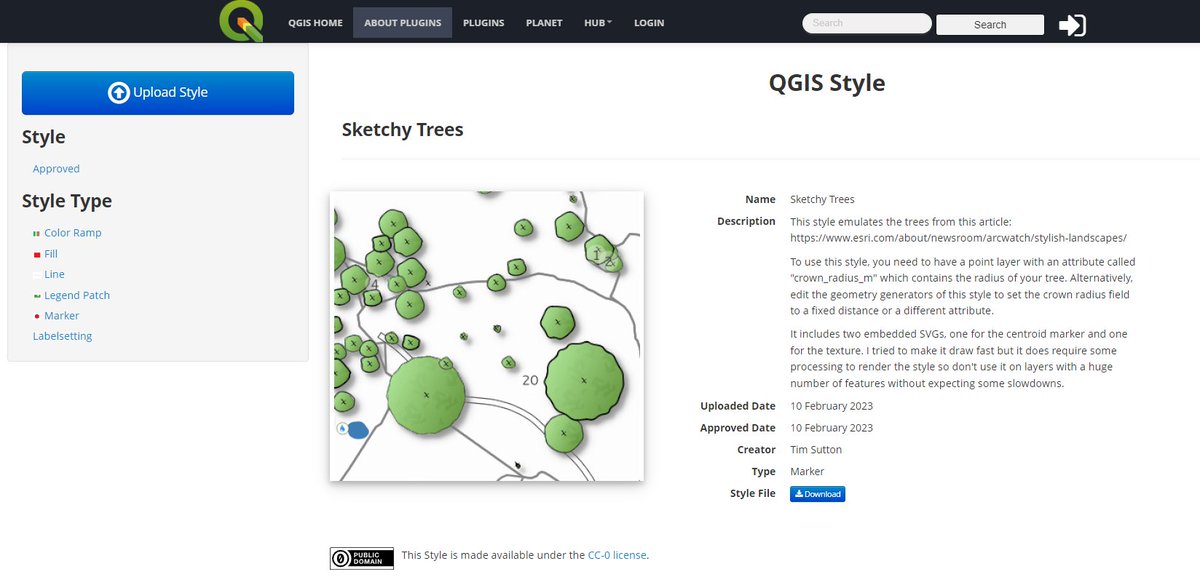The image size is (1200, 577).
Task: Click the Search button
Action: (990, 25)
